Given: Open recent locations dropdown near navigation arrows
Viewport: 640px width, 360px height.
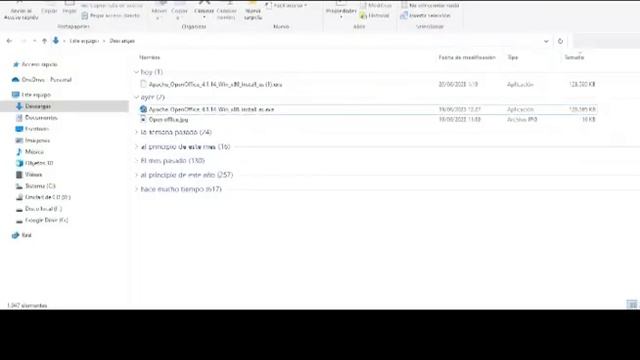Looking at the screenshot, I should [34, 41].
